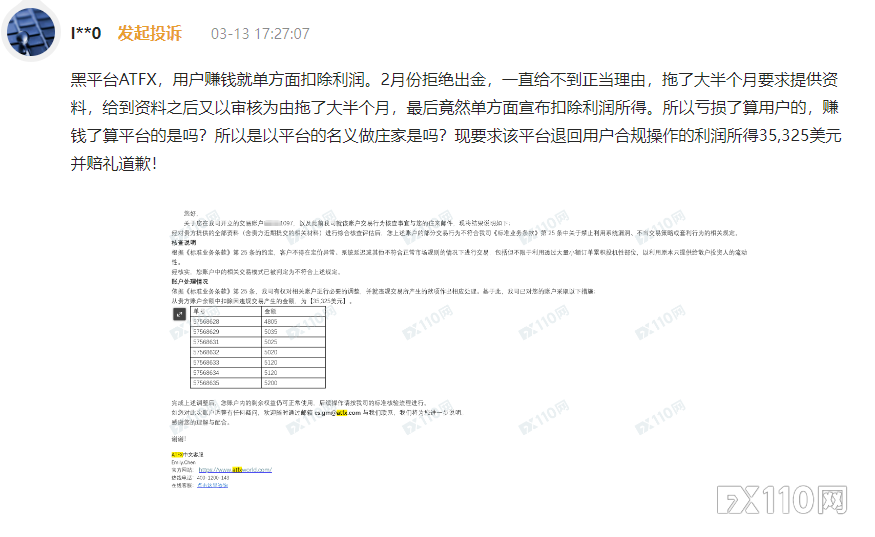Click the username I**0
Screen dimensions: 875x537
pyautogui.click(x=86, y=33)
